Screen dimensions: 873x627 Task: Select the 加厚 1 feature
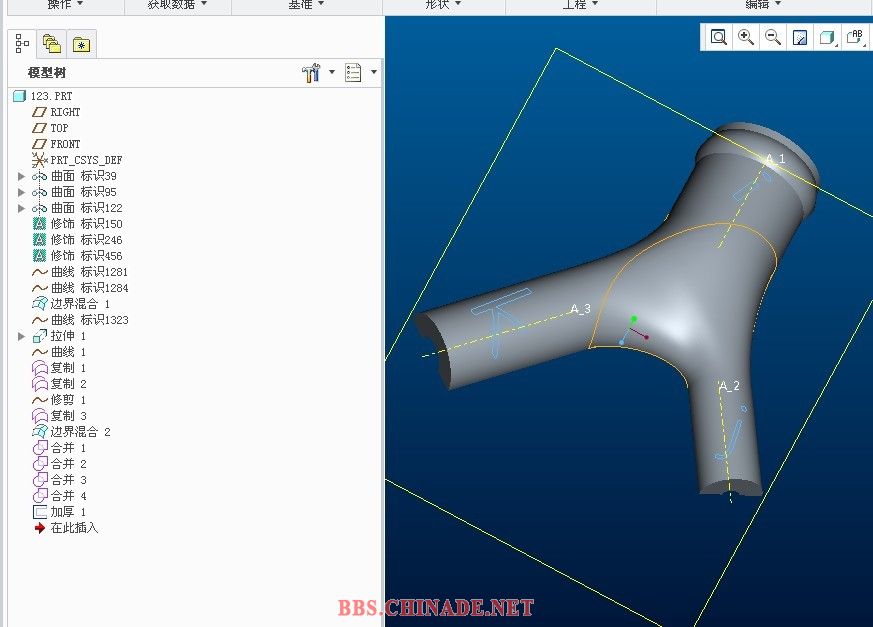point(68,512)
